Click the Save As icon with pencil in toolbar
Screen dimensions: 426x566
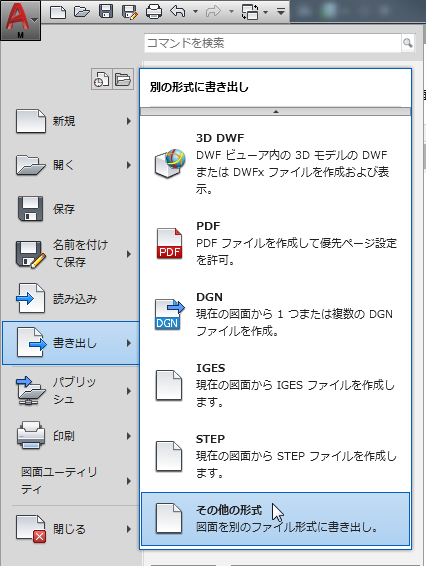point(130,12)
